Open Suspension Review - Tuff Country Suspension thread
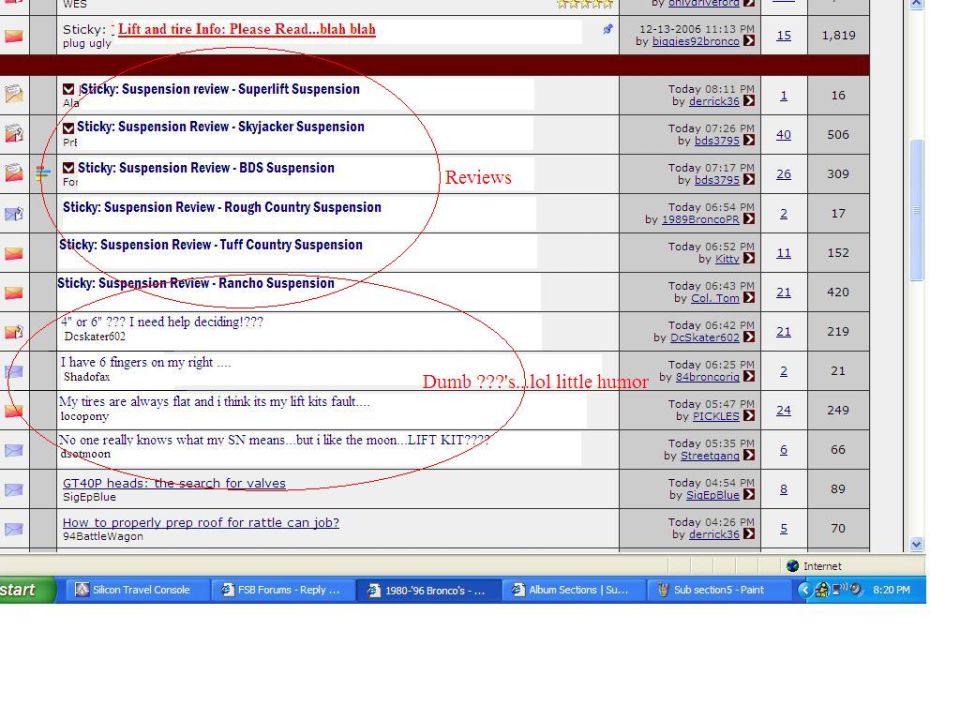The width and height of the screenshot is (960, 720). coord(211,245)
